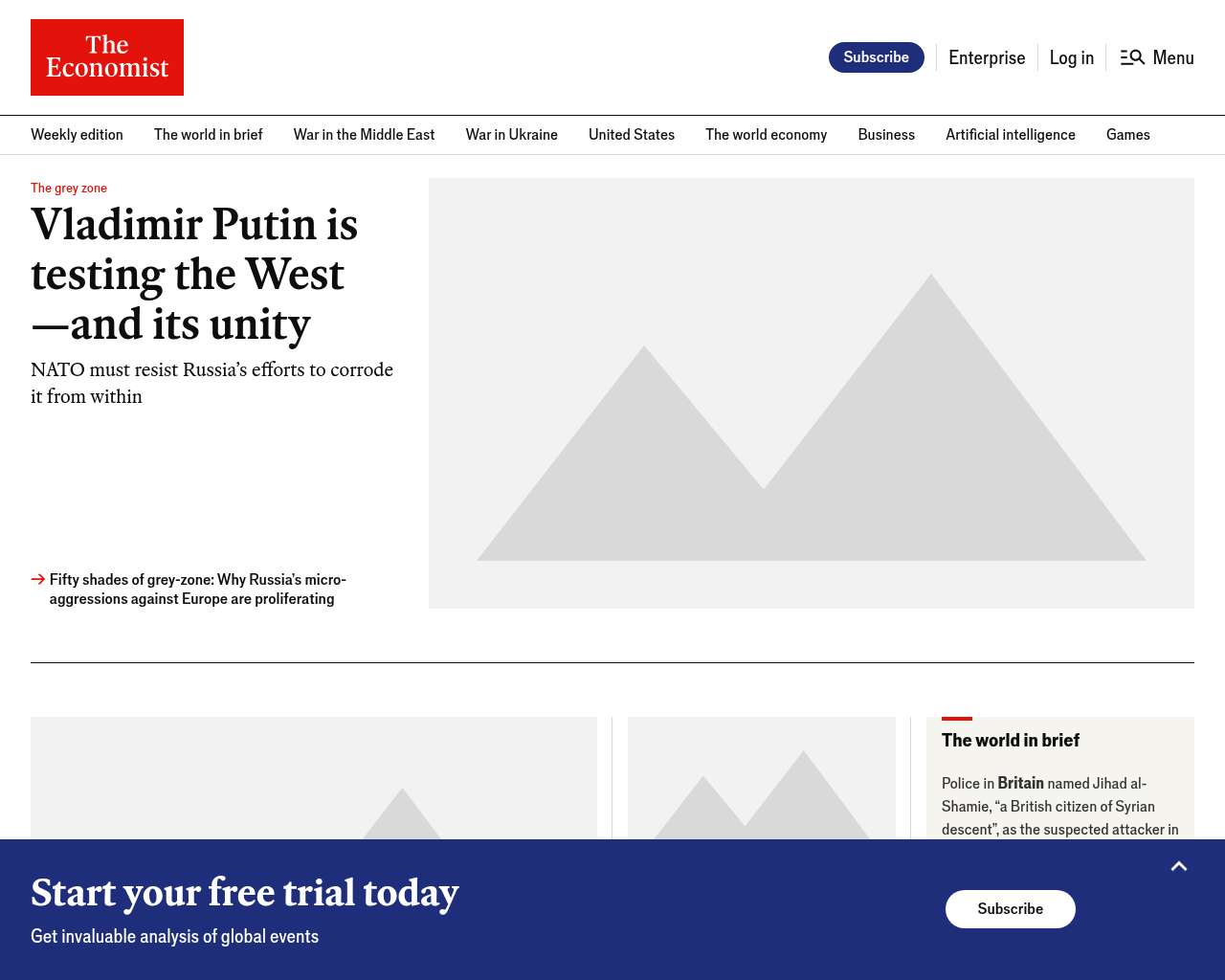Viewport: 1225px width, 980px height.
Task: Open United States section
Action: tap(631, 135)
